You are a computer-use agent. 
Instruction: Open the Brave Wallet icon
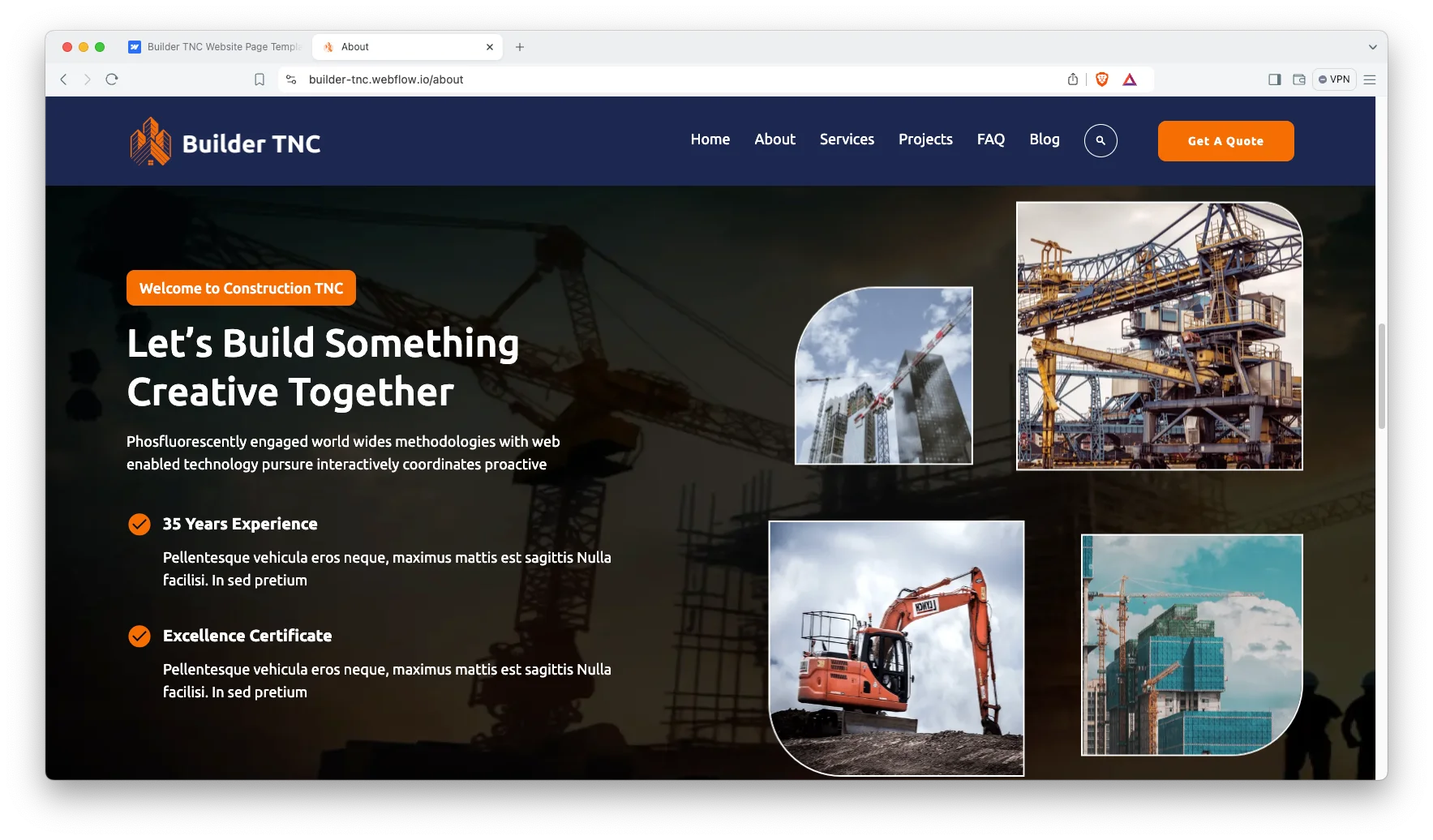1298,79
